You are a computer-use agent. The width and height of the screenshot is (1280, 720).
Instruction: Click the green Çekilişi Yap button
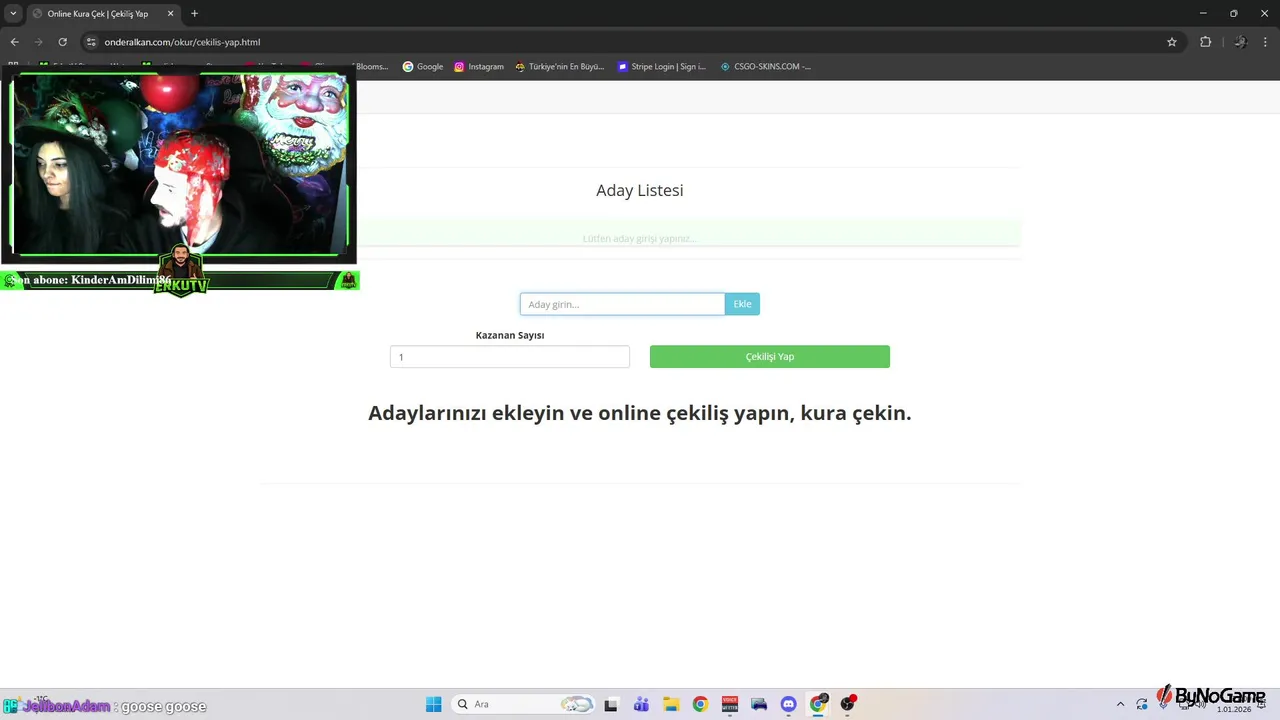pyautogui.click(x=770, y=357)
